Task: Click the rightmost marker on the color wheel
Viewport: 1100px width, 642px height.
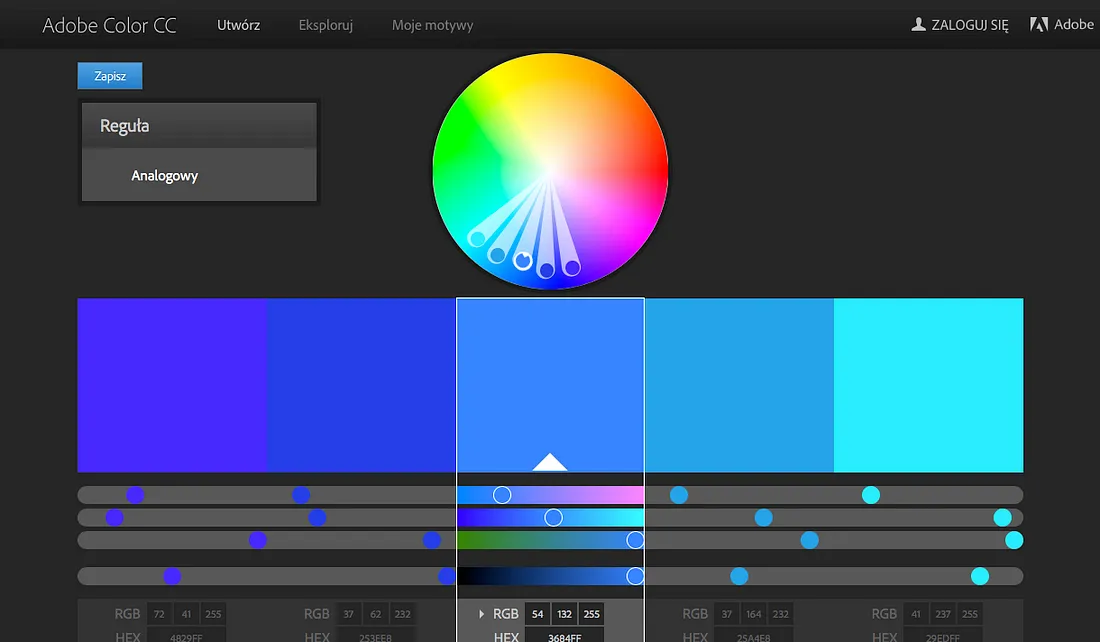Action: click(572, 267)
